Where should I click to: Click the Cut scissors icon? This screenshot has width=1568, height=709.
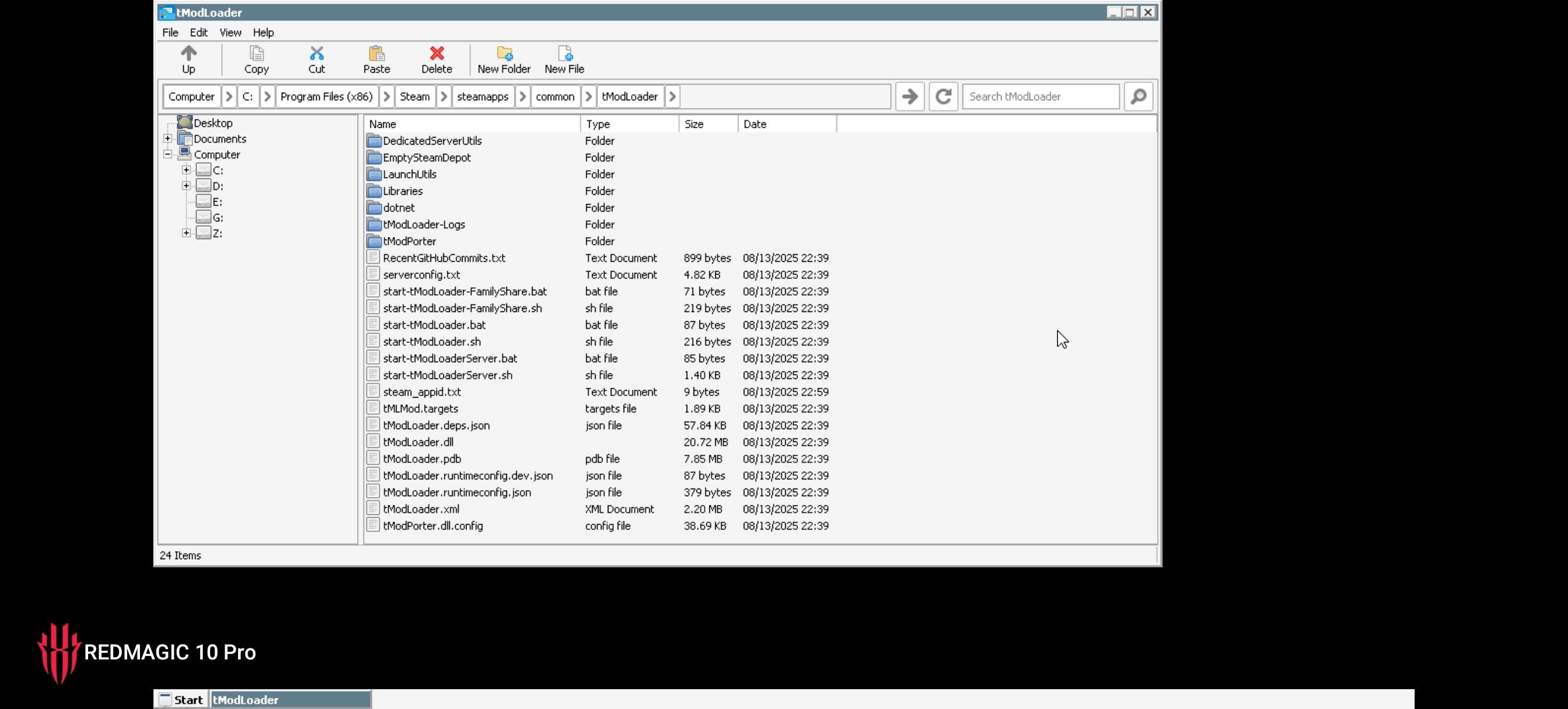[317, 54]
